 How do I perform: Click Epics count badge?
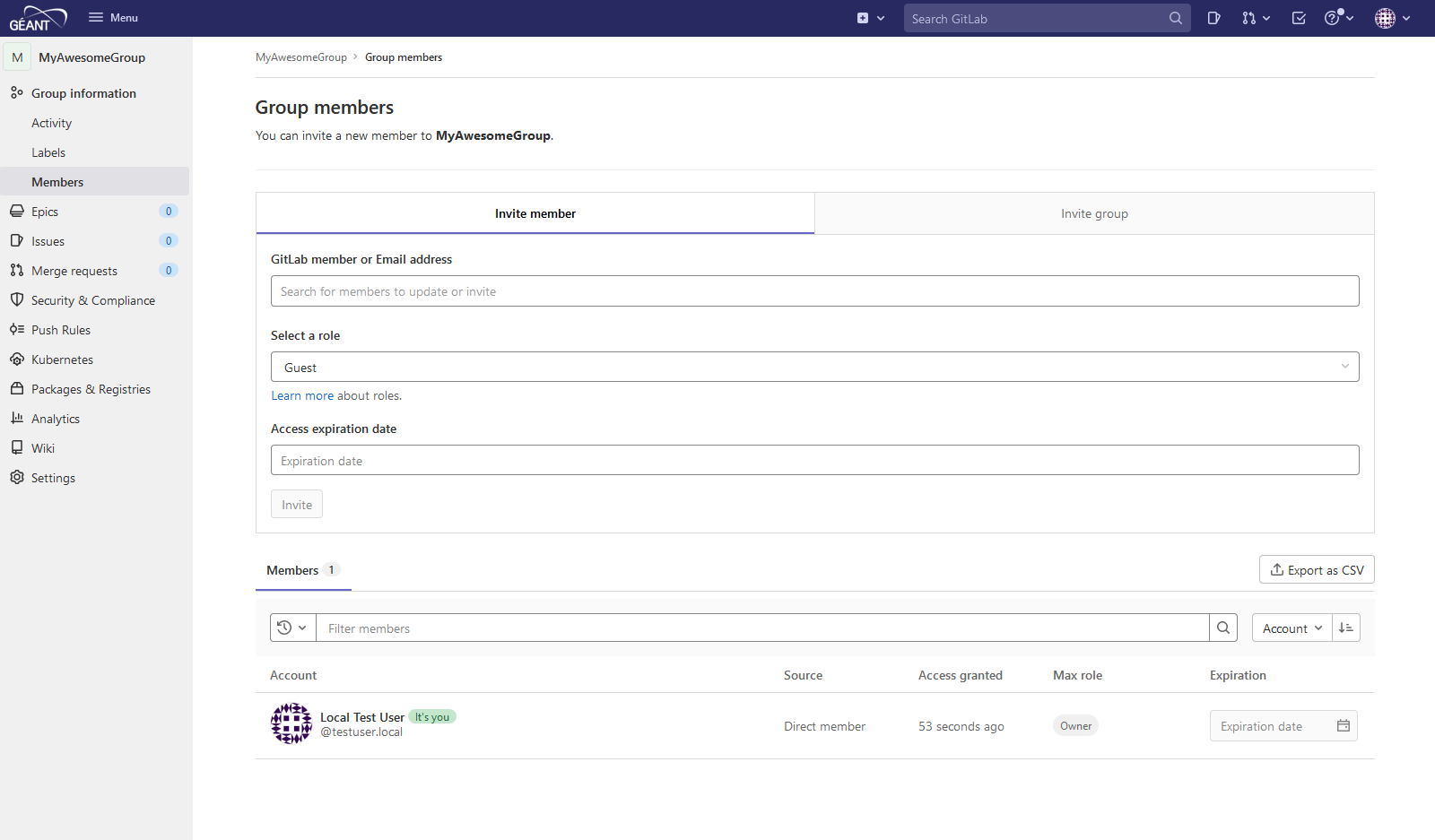coord(169,212)
